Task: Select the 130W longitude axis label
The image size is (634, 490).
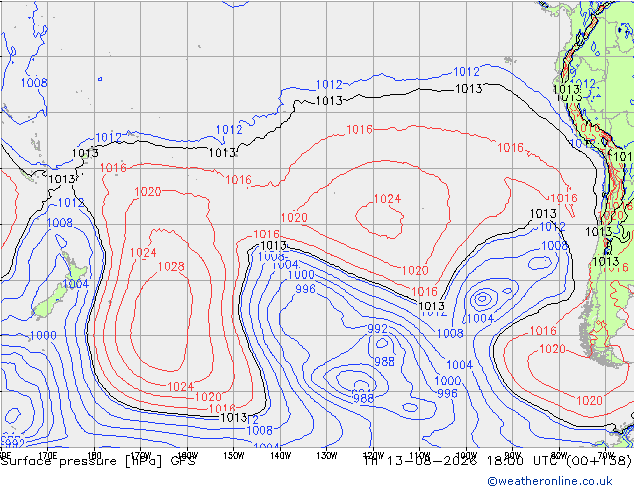Action: [327, 456]
